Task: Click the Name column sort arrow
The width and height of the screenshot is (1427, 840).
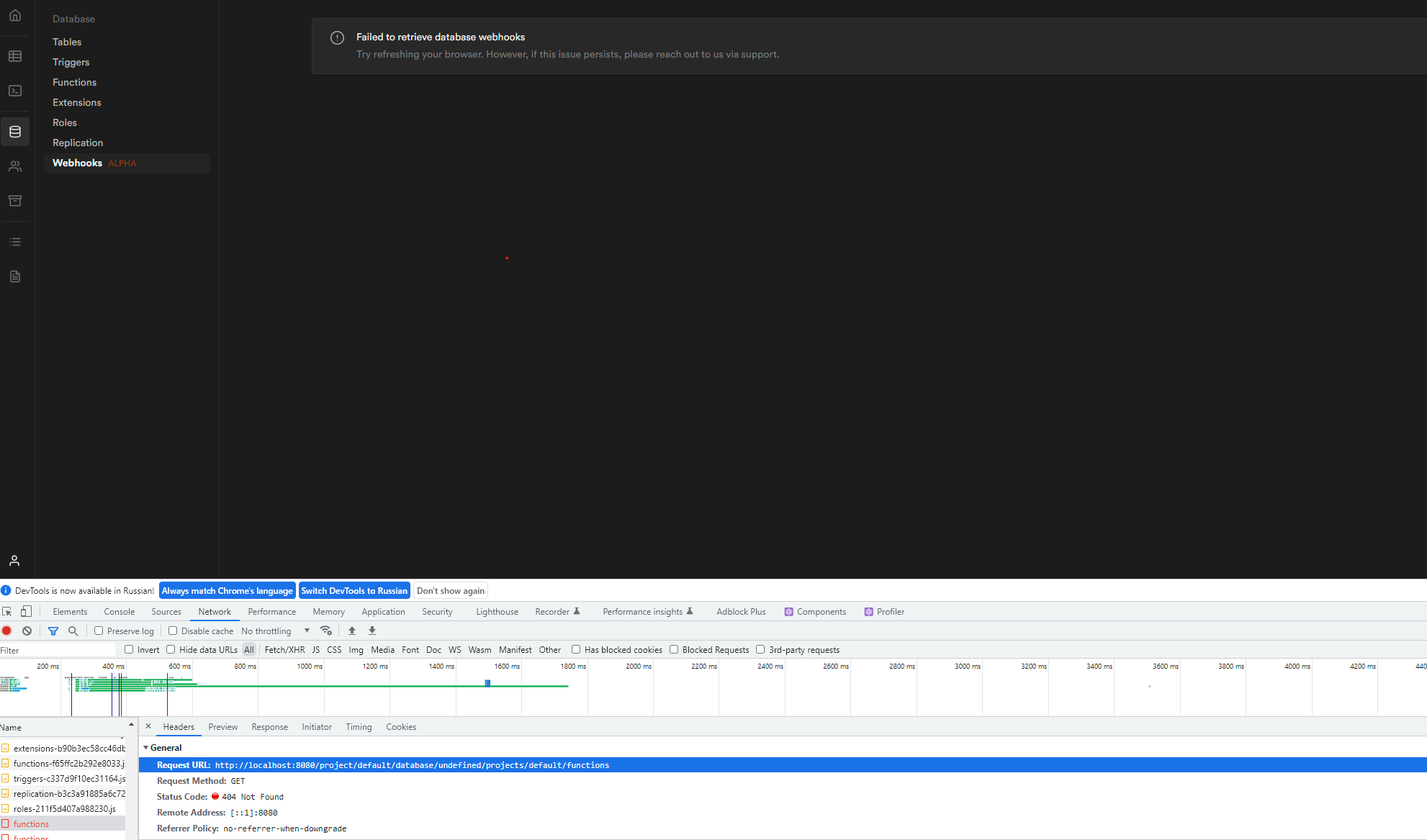Action: click(x=130, y=725)
